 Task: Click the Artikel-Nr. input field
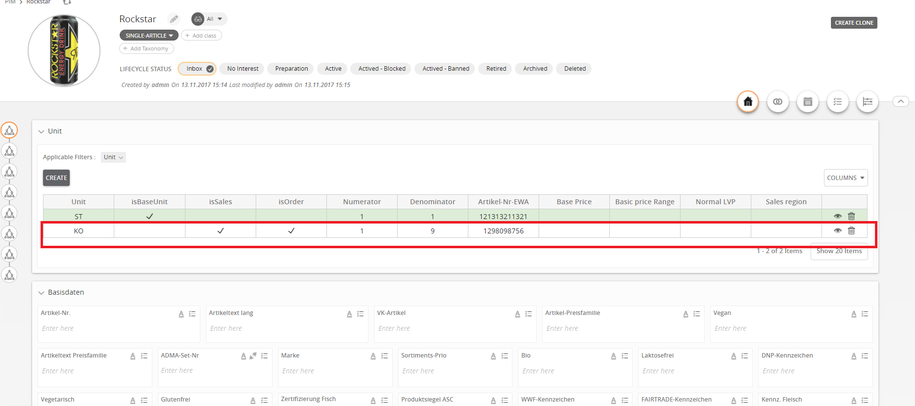click(x=120, y=328)
